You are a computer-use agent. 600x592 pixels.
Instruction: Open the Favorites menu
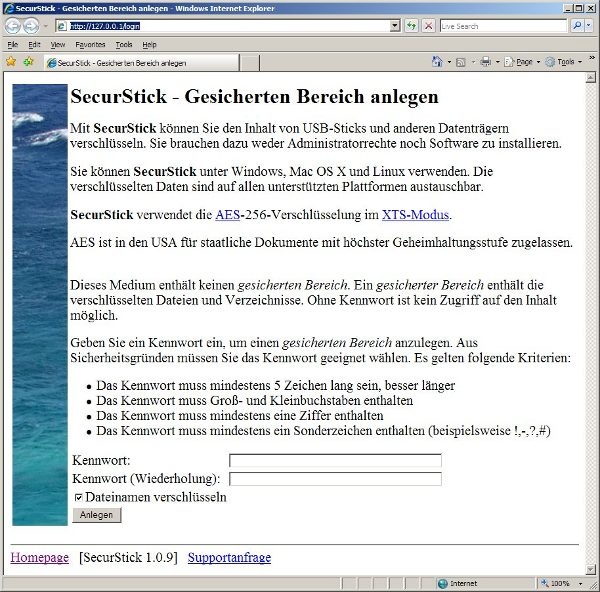(90, 45)
